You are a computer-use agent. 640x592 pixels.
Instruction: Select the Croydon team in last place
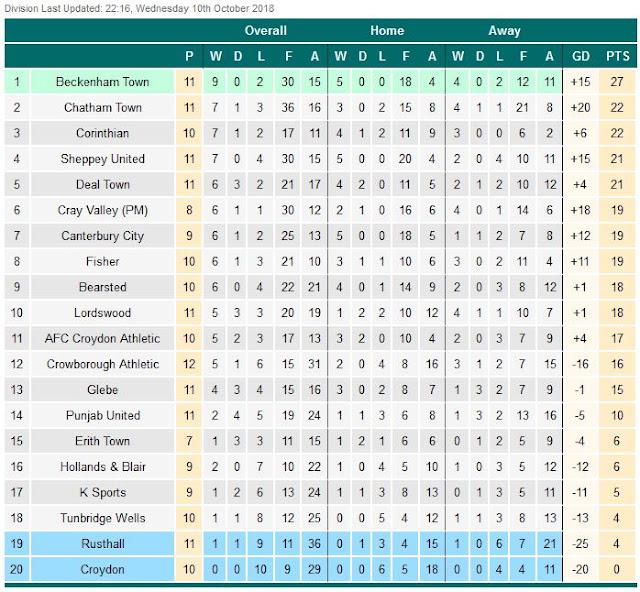point(102,570)
